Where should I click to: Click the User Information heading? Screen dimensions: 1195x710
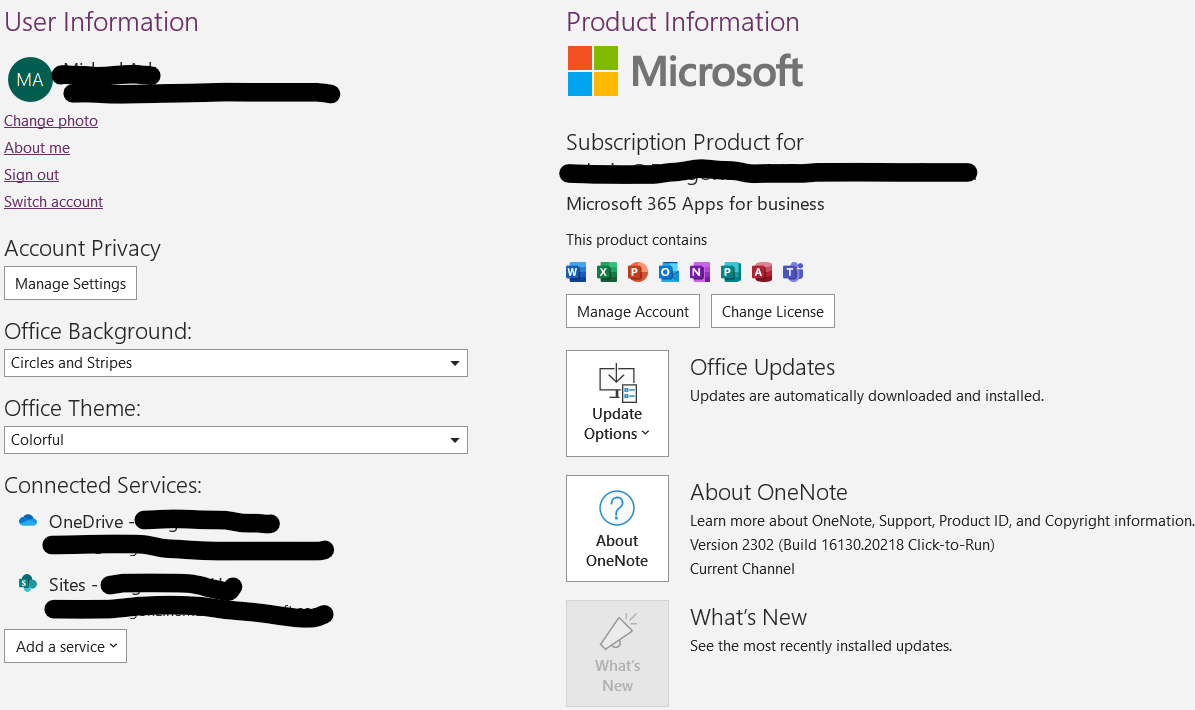pyautogui.click(x=101, y=22)
